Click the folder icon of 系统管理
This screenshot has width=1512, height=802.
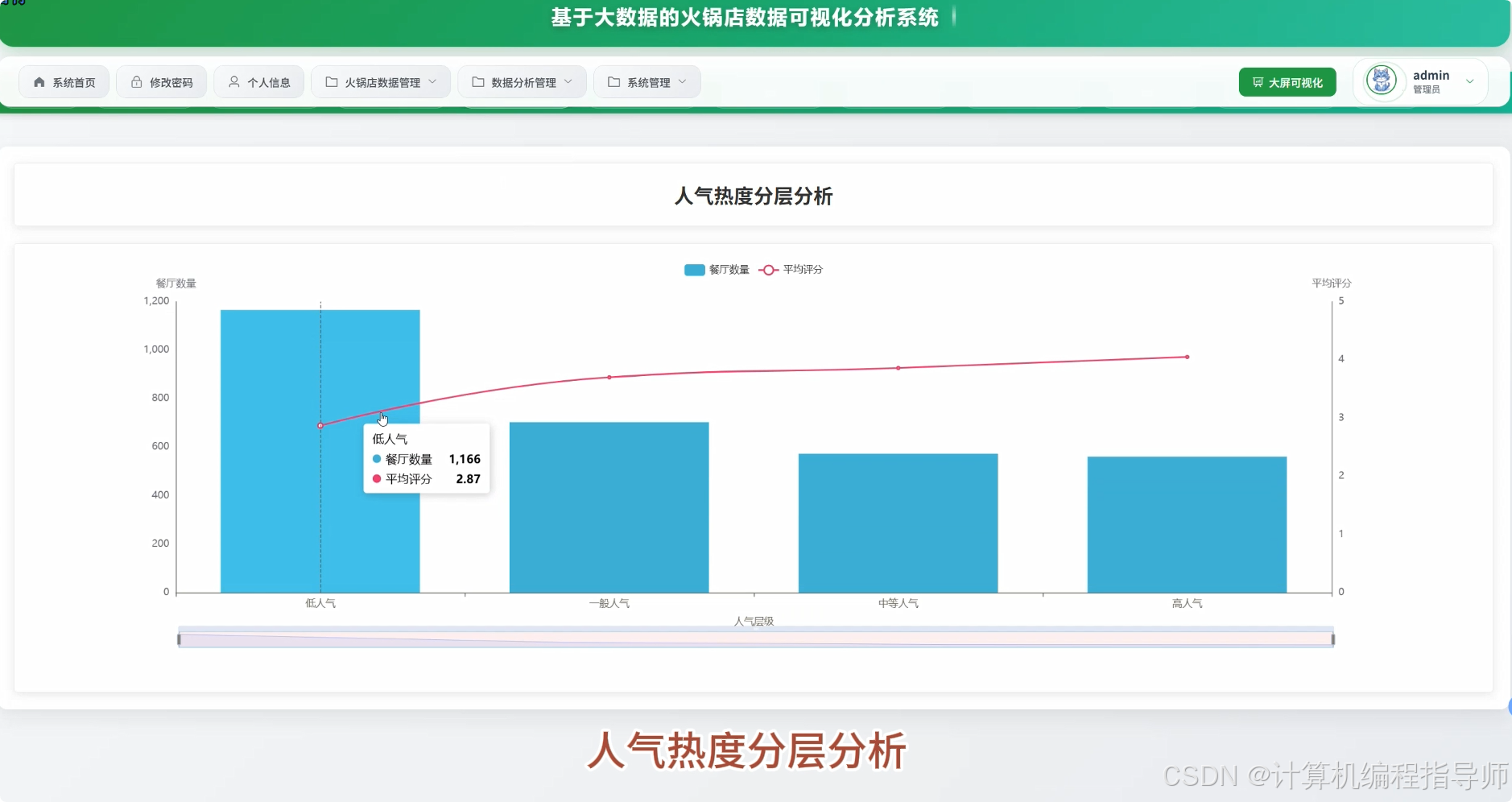[614, 82]
